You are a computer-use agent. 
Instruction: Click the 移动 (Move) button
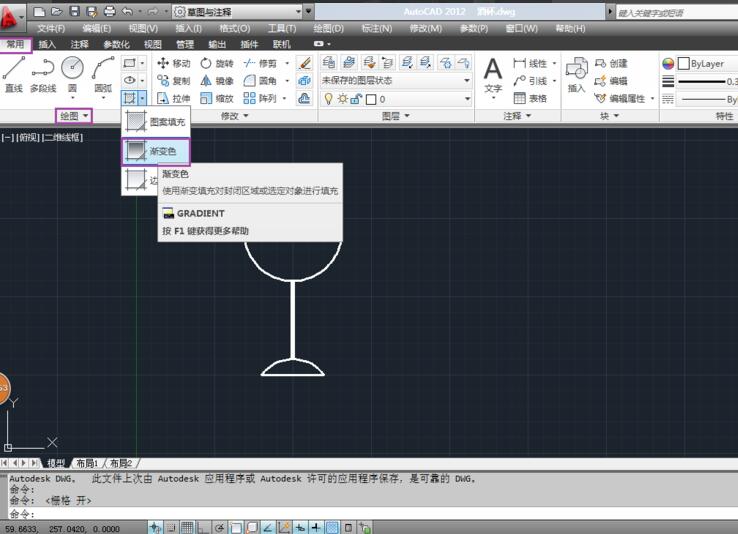173,63
